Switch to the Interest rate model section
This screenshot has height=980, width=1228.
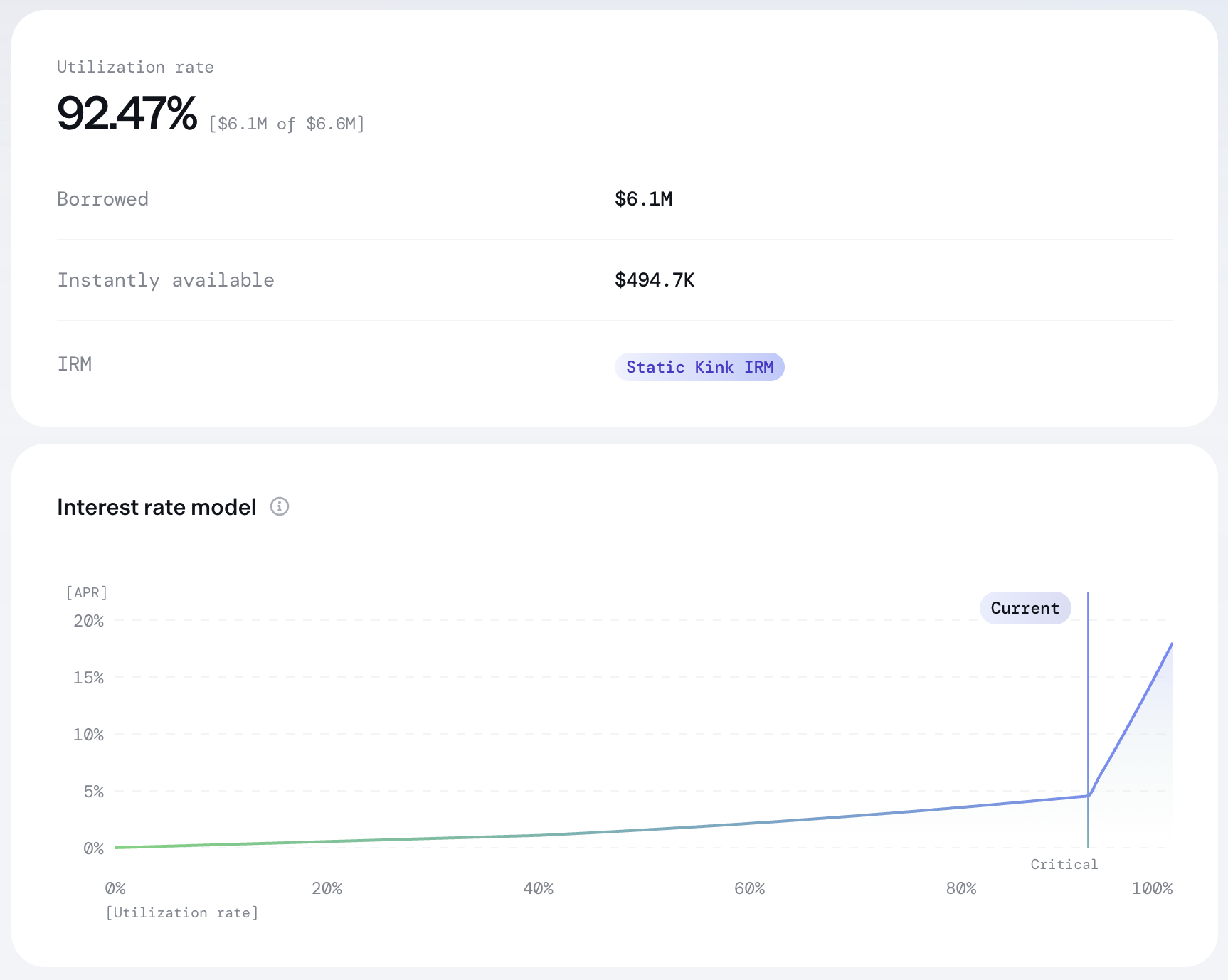(x=157, y=506)
